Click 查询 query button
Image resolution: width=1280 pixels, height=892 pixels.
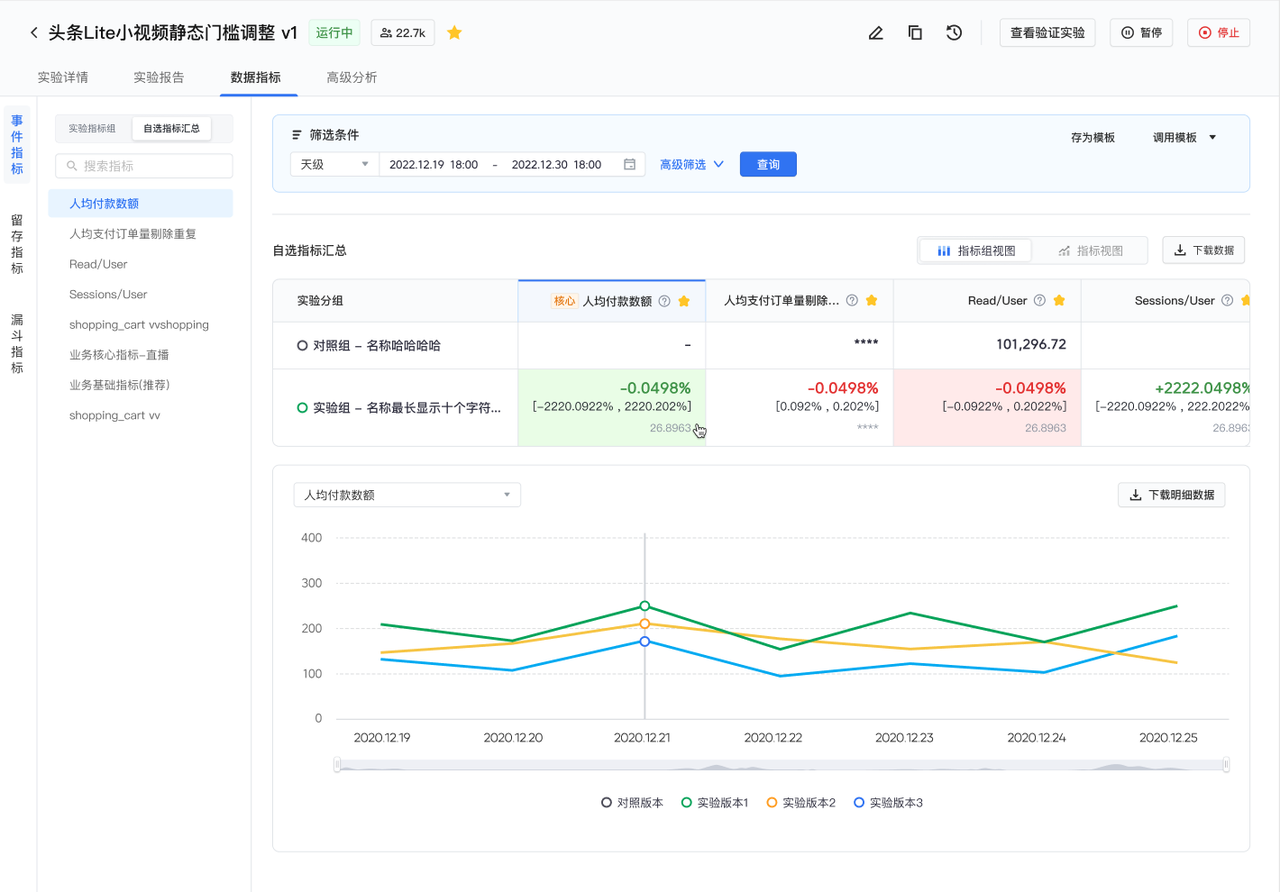768,164
